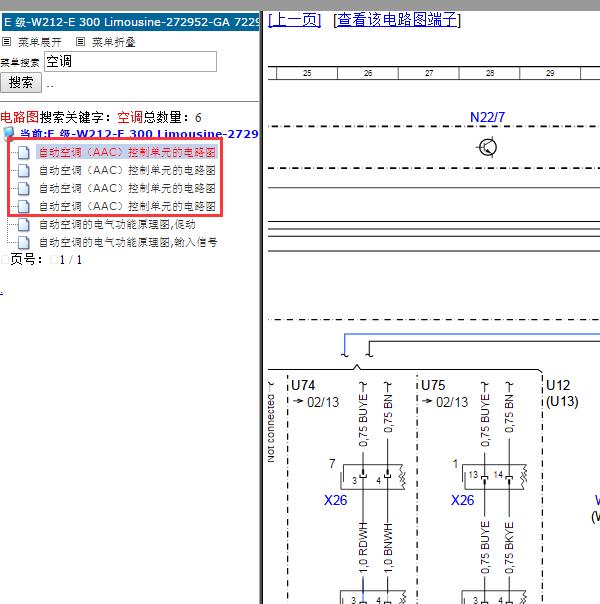Collapse the menu via 菜单折叠 label
Image resolution: width=600 pixels, height=604 pixels.
pos(114,42)
